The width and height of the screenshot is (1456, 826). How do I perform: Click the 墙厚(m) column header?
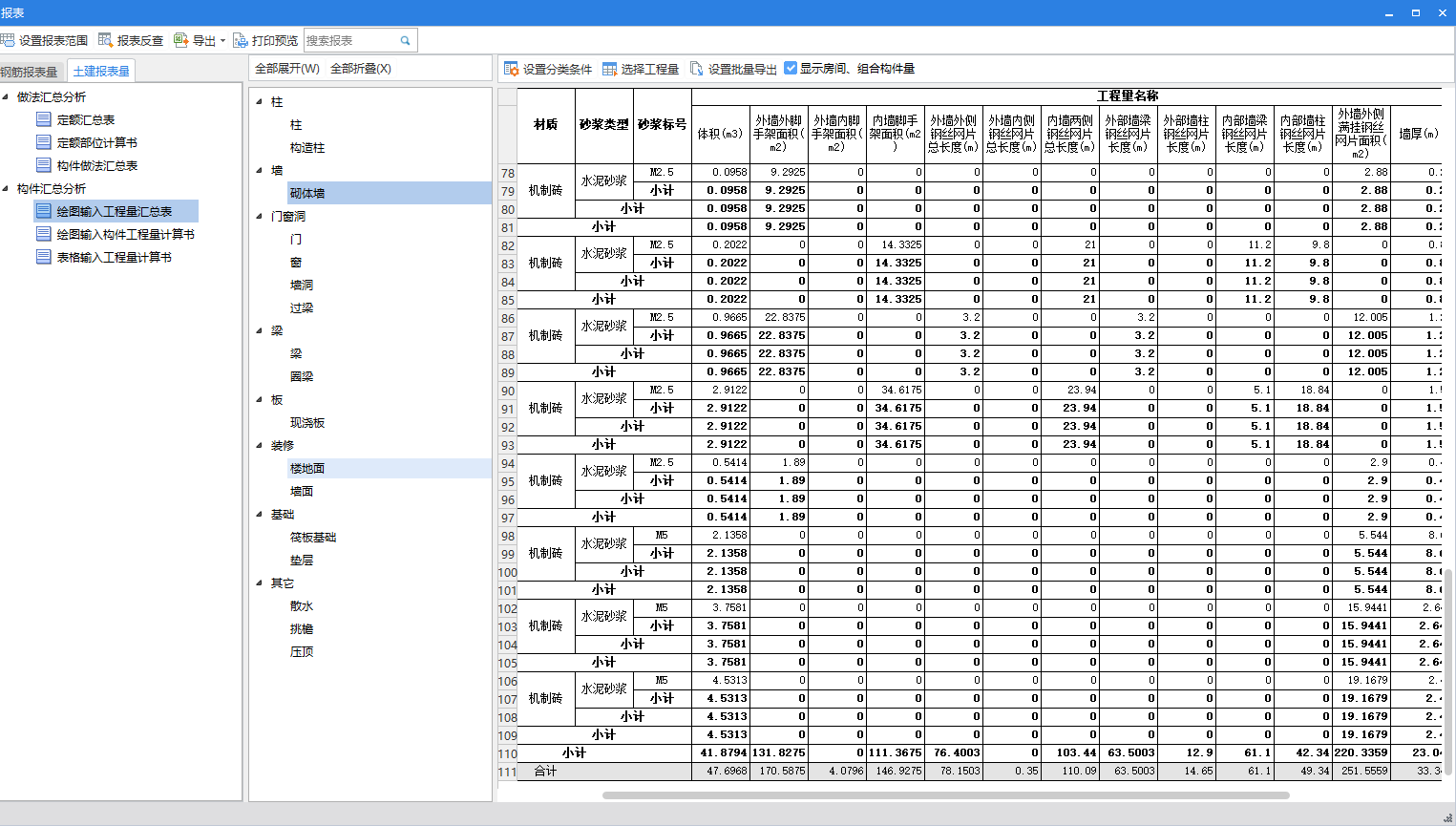(x=1417, y=134)
